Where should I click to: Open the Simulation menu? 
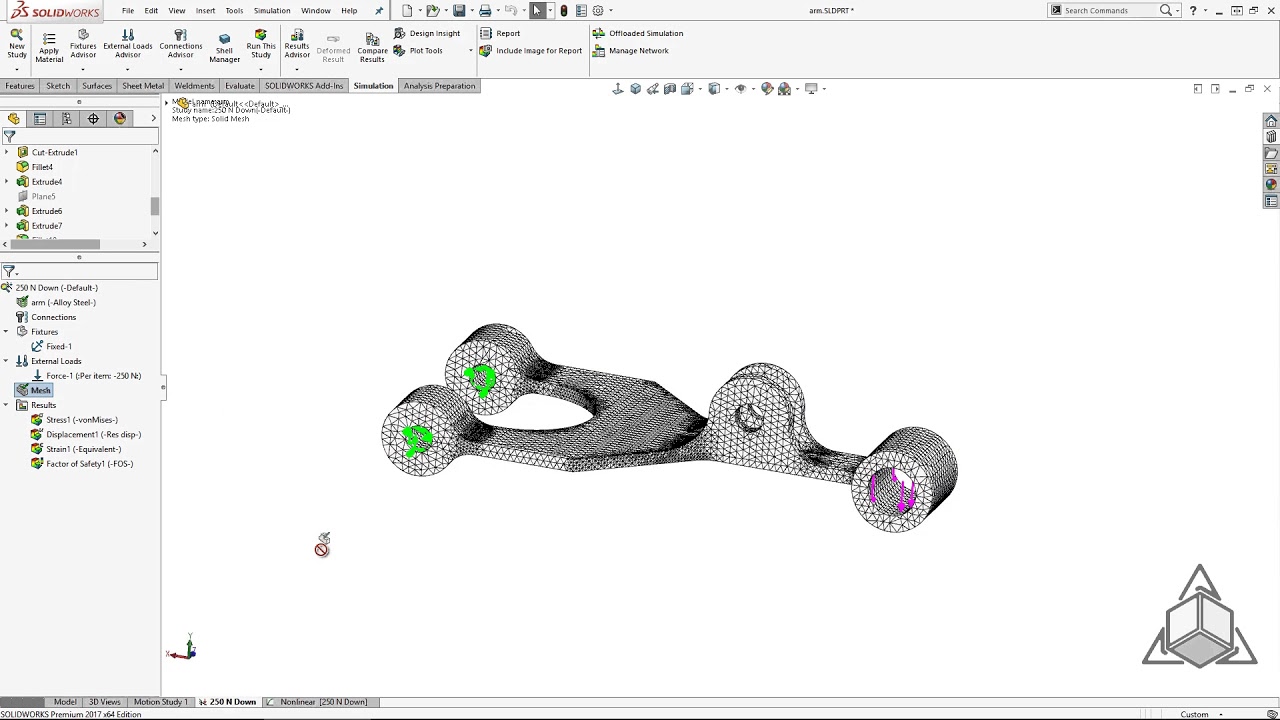click(272, 10)
